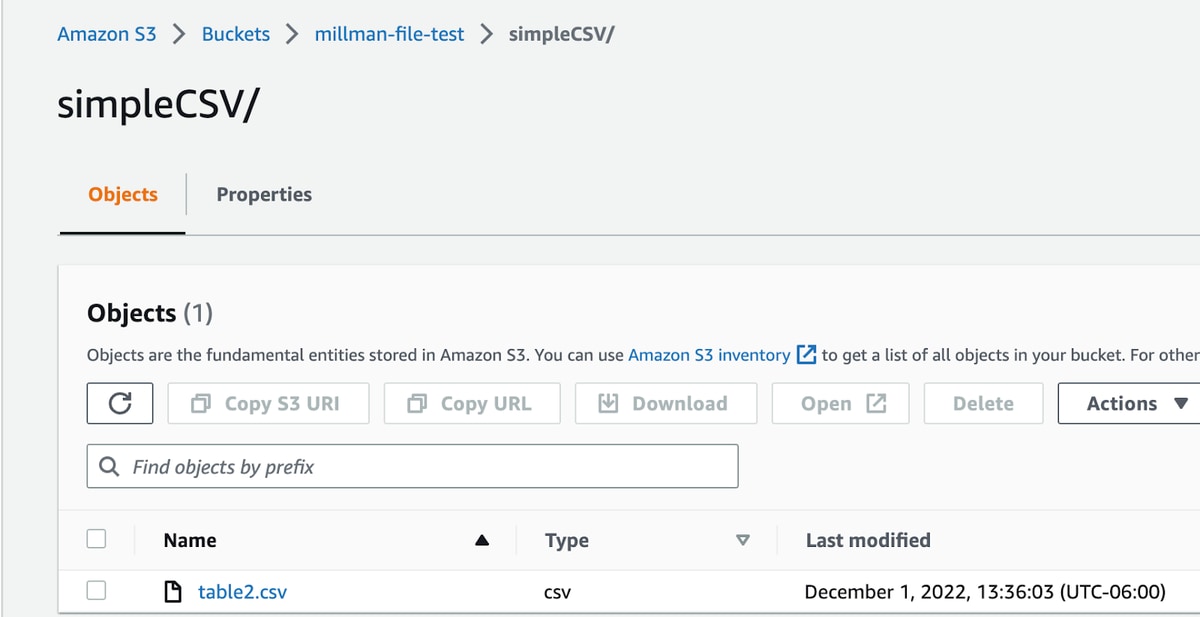The height and width of the screenshot is (617, 1200).
Task: Click the refresh objects icon button
Action: [120, 403]
